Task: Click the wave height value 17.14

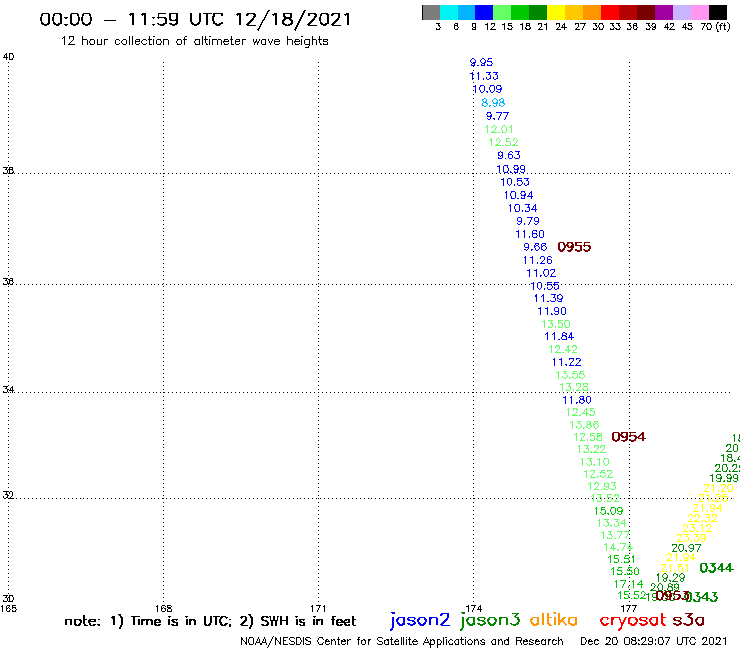Action: [x=628, y=584]
